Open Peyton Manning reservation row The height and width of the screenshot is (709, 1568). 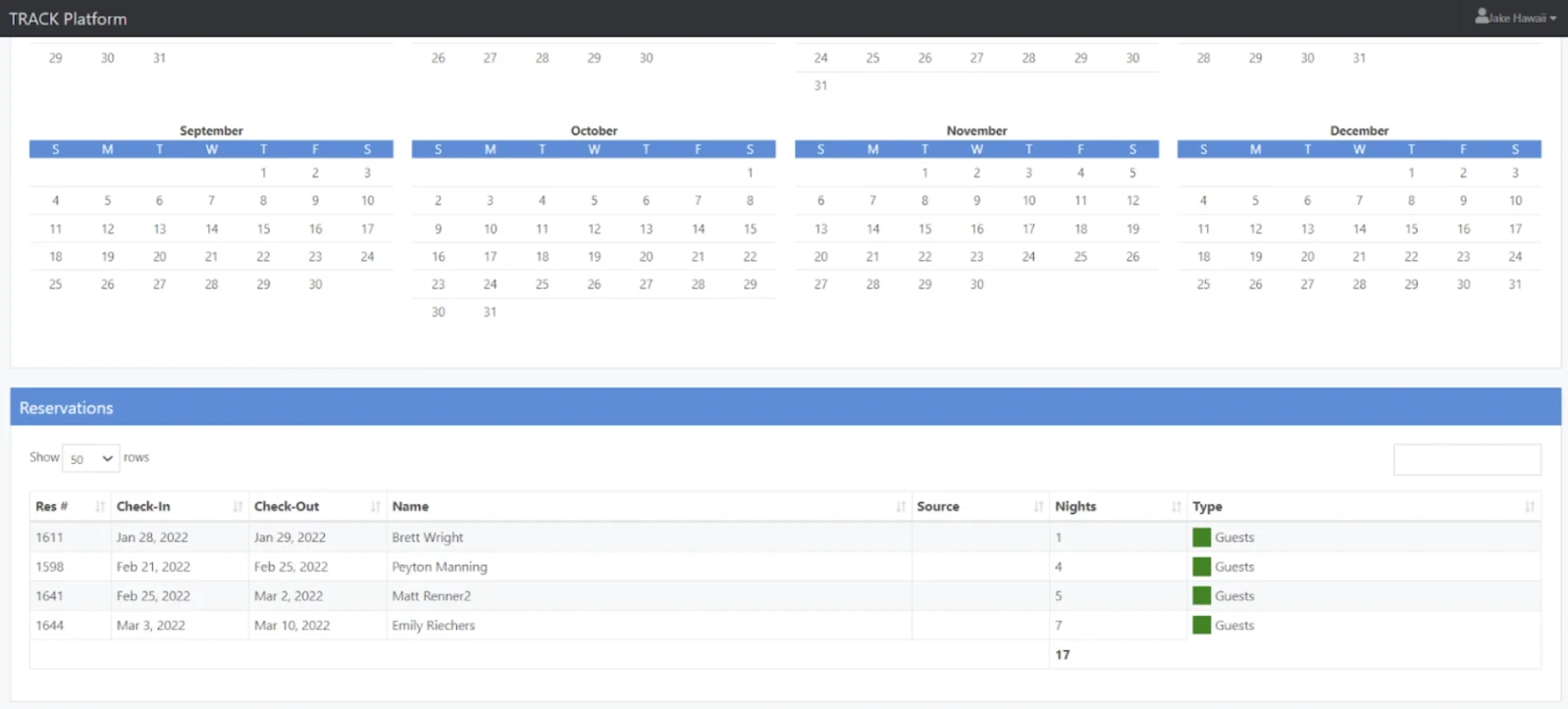pos(785,567)
